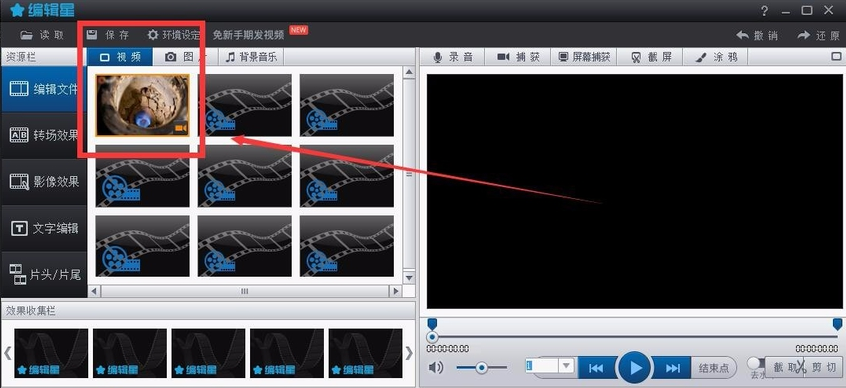846x388 pixels.
Task: Skip to the next clip
Action: click(672, 368)
